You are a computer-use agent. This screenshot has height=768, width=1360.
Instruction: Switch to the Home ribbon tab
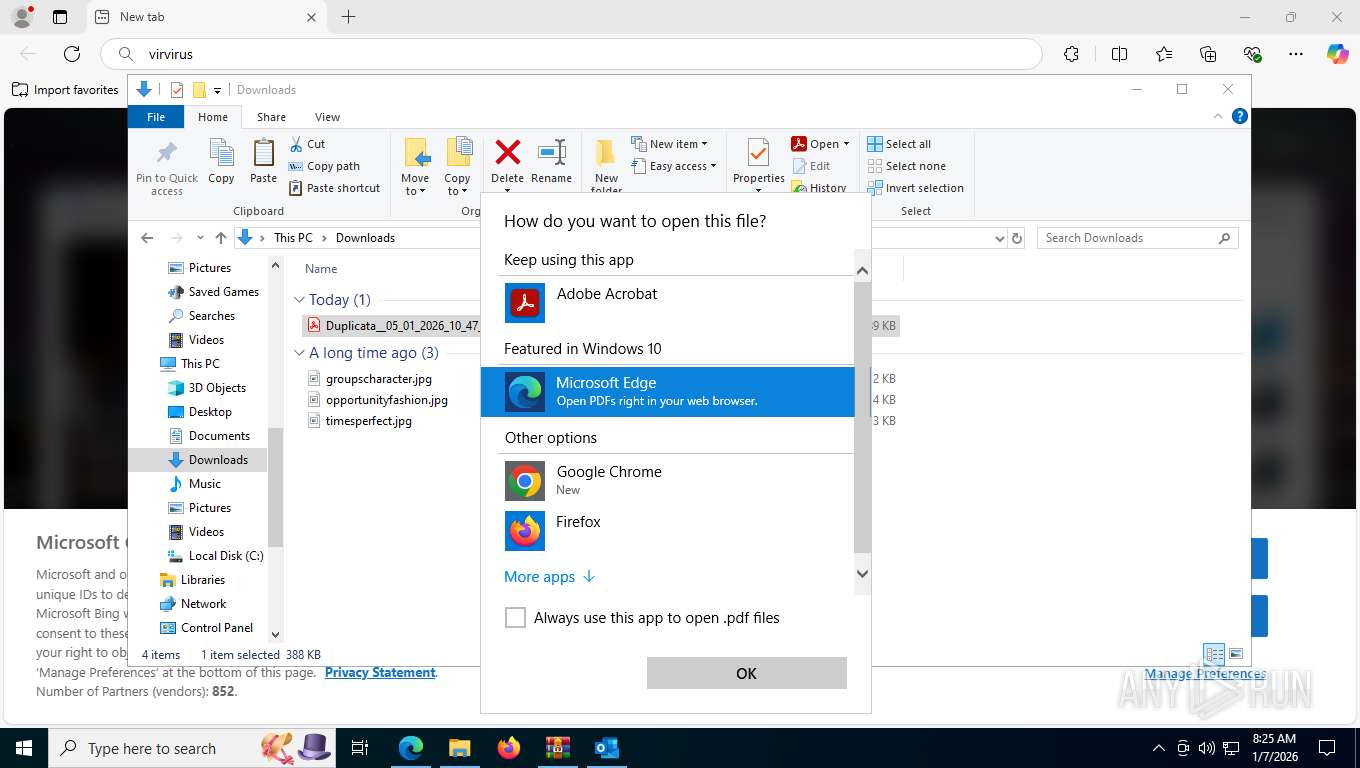click(213, 117)
